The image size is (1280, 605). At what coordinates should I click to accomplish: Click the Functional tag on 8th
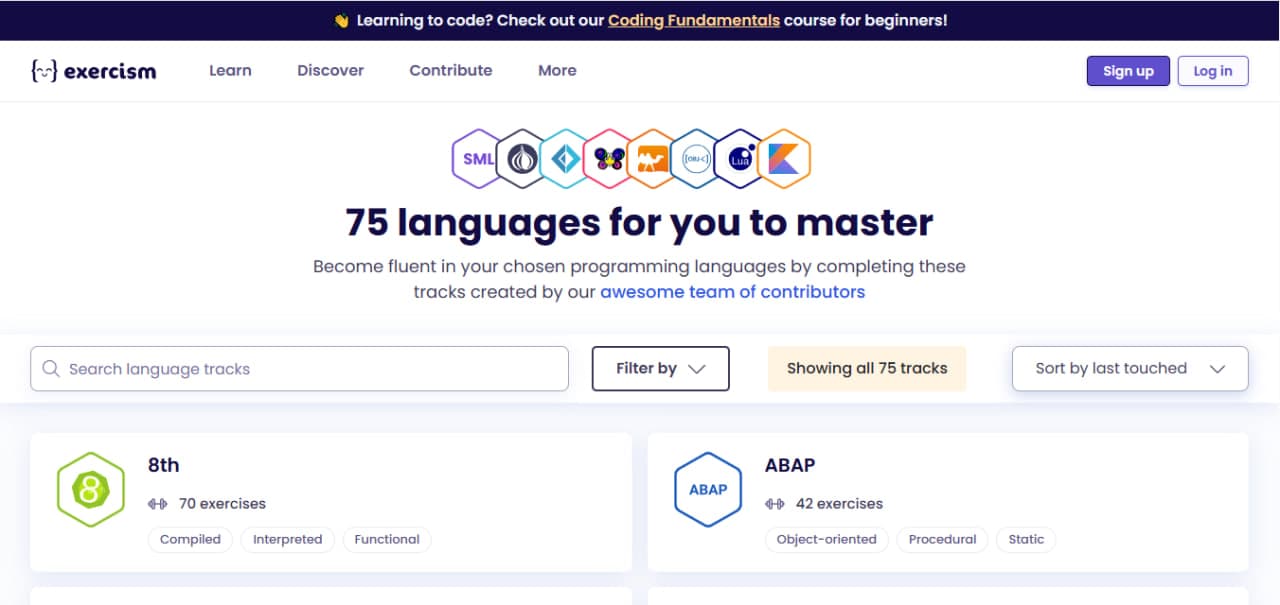(x=387, y=540)
